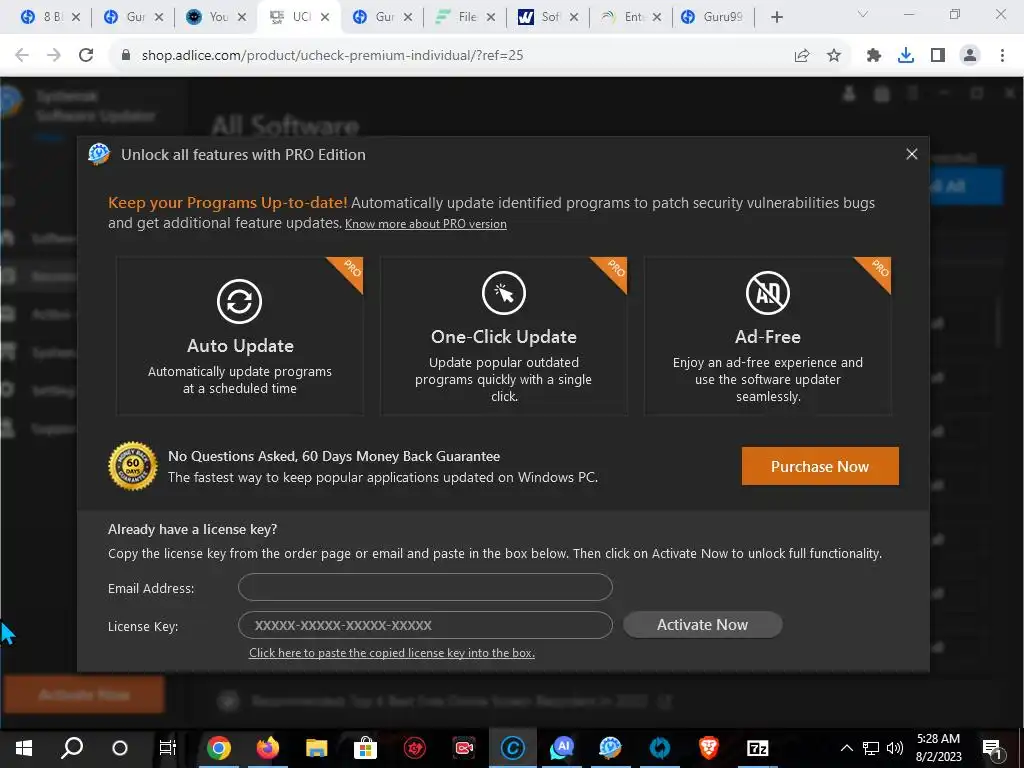Open taskbar search magnifier
This screenshot has width=1024, height=768.
(x=72, y=748)
